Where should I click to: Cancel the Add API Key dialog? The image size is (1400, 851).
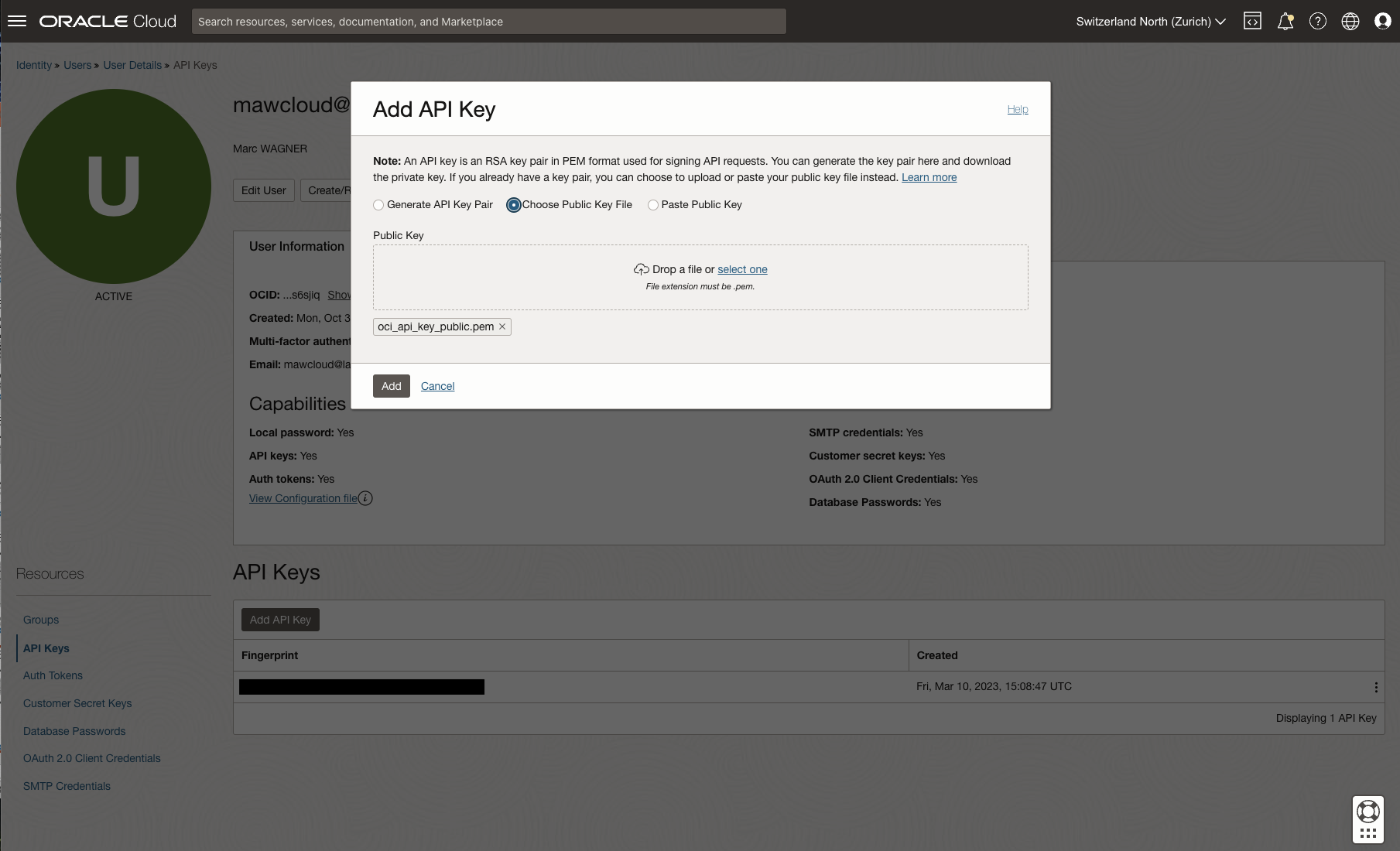pyautogui.click(x=437, y=386)
